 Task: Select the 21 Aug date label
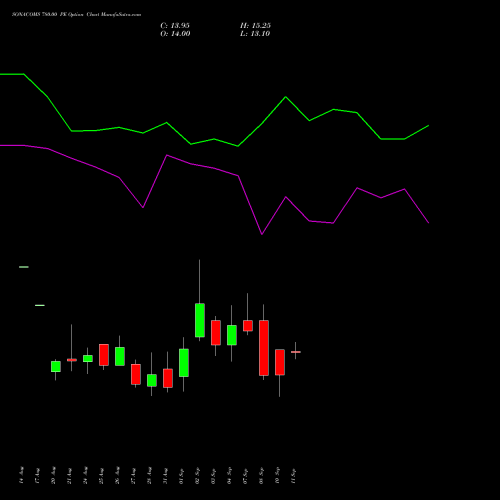70,476
